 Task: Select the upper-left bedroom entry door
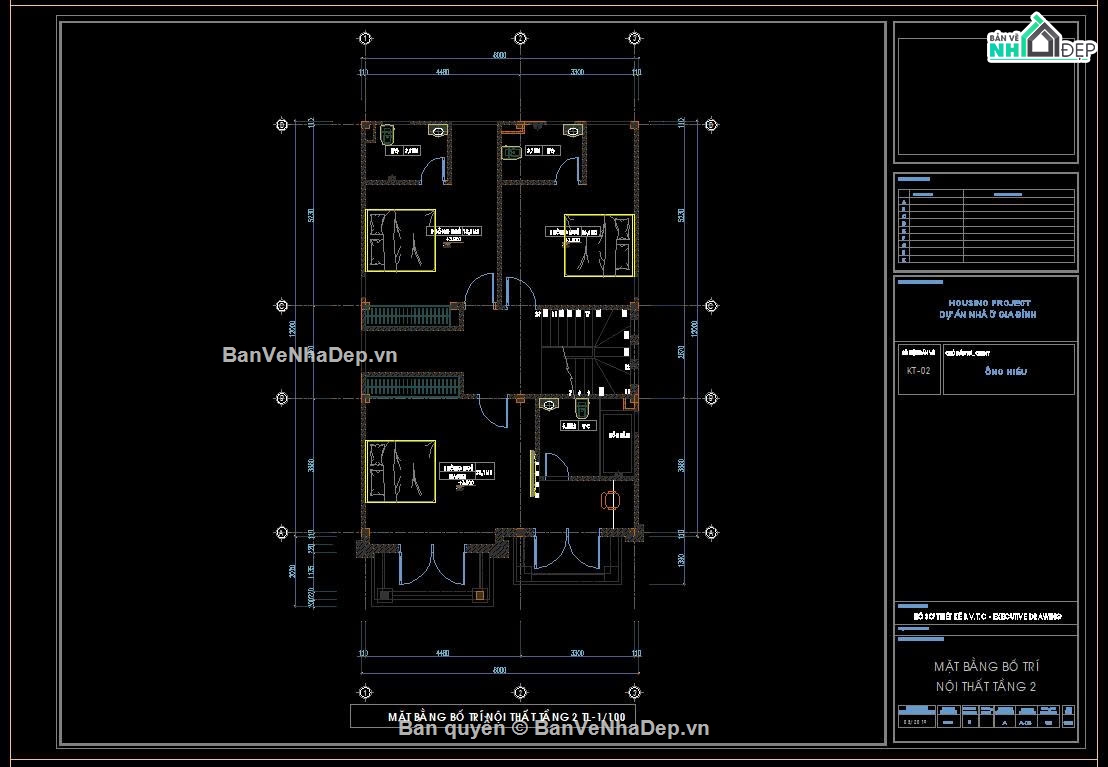click(481, 289)
